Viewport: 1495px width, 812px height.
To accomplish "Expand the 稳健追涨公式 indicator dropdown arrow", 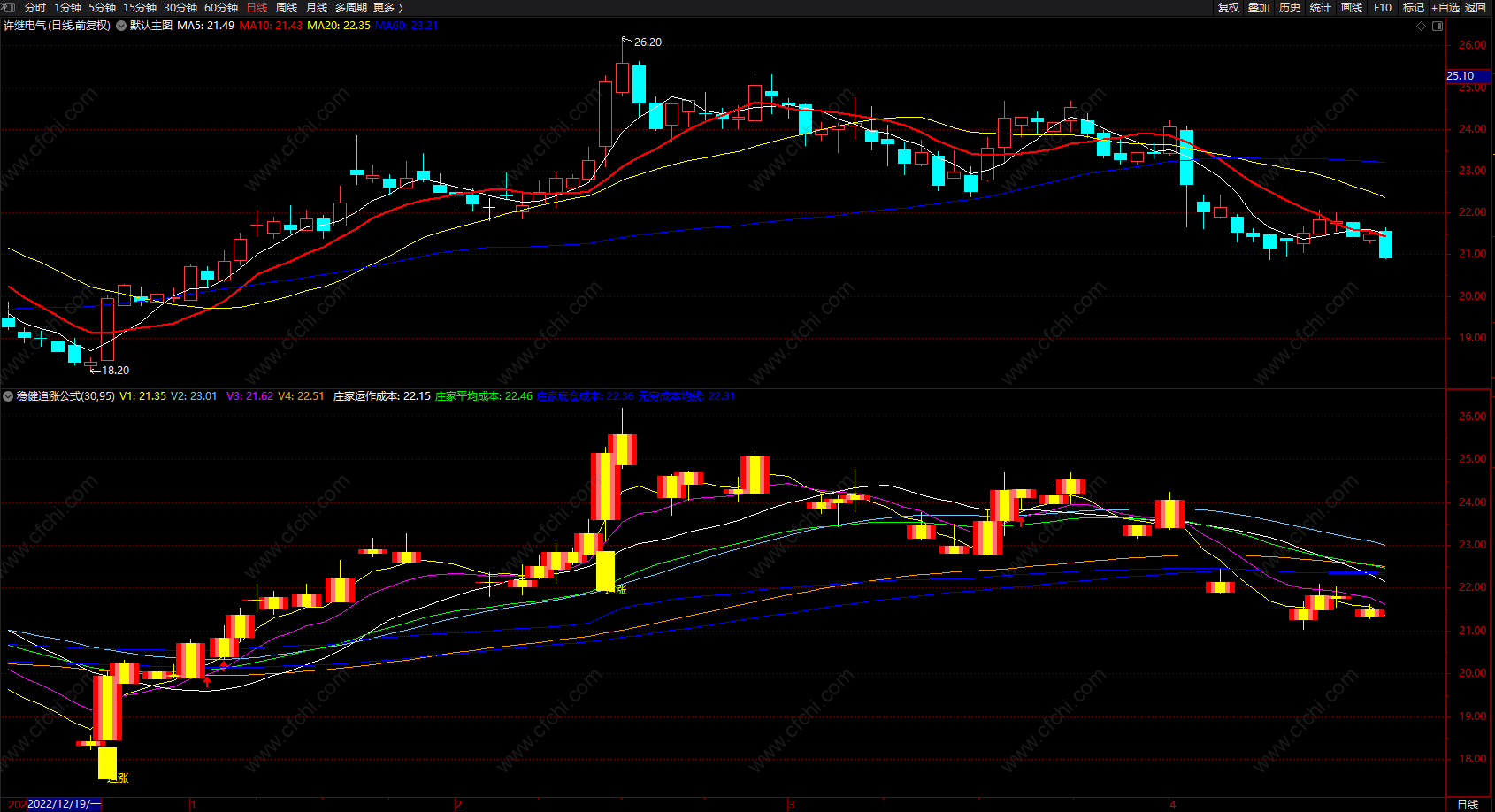I will point(8,396).
